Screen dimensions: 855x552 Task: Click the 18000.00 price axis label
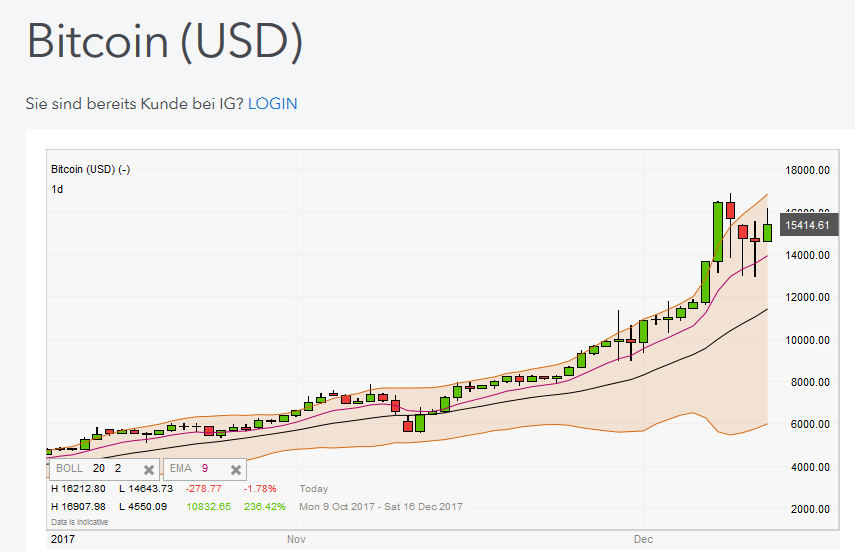(x=808, y=170)
